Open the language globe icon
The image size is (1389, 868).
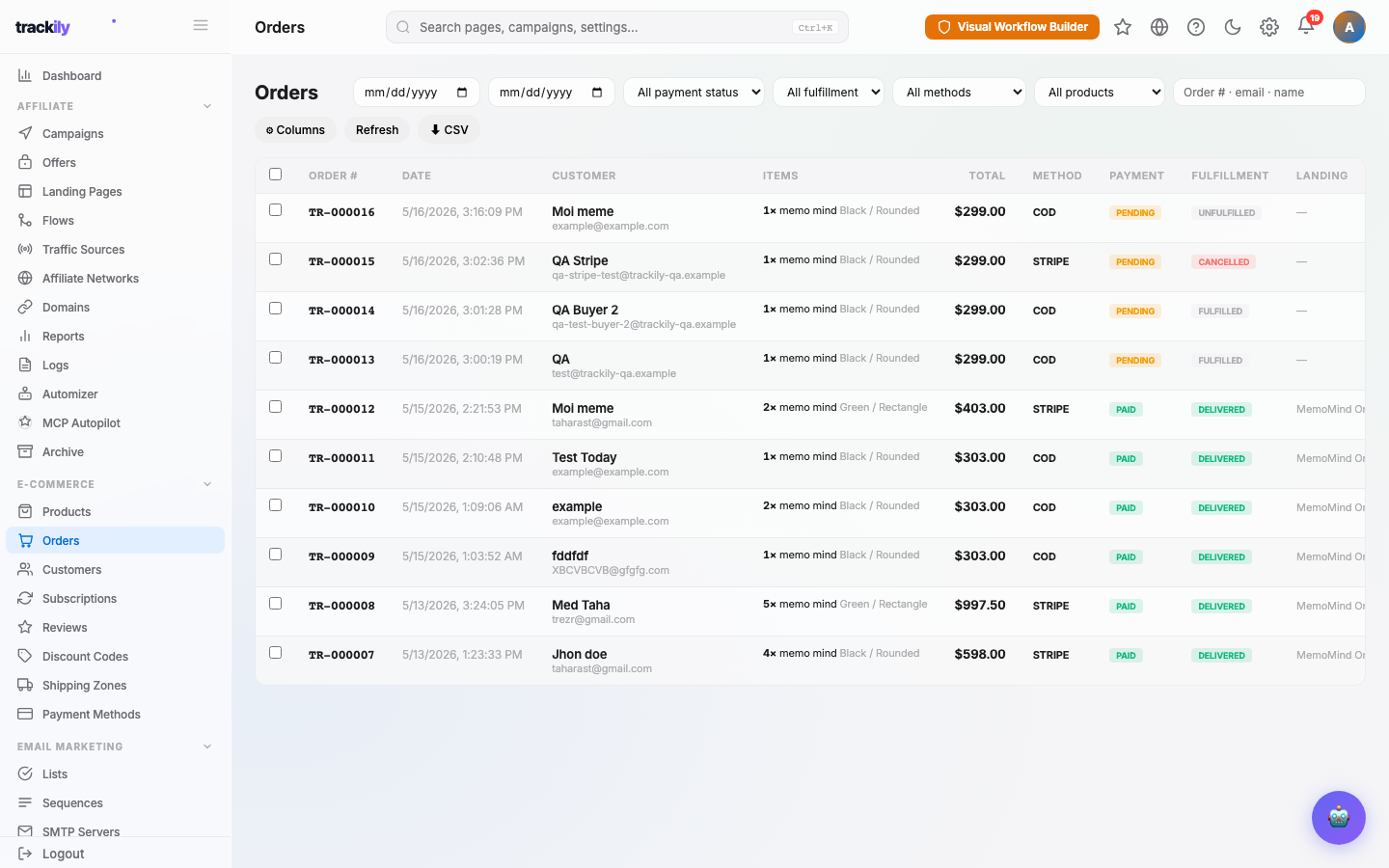click(x=1159, y=27)
